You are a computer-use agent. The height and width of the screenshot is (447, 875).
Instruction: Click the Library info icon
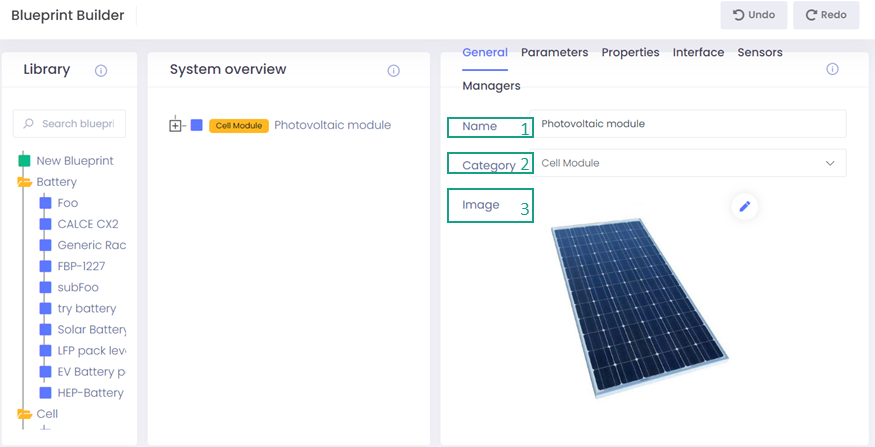click(x=101, y=71)
